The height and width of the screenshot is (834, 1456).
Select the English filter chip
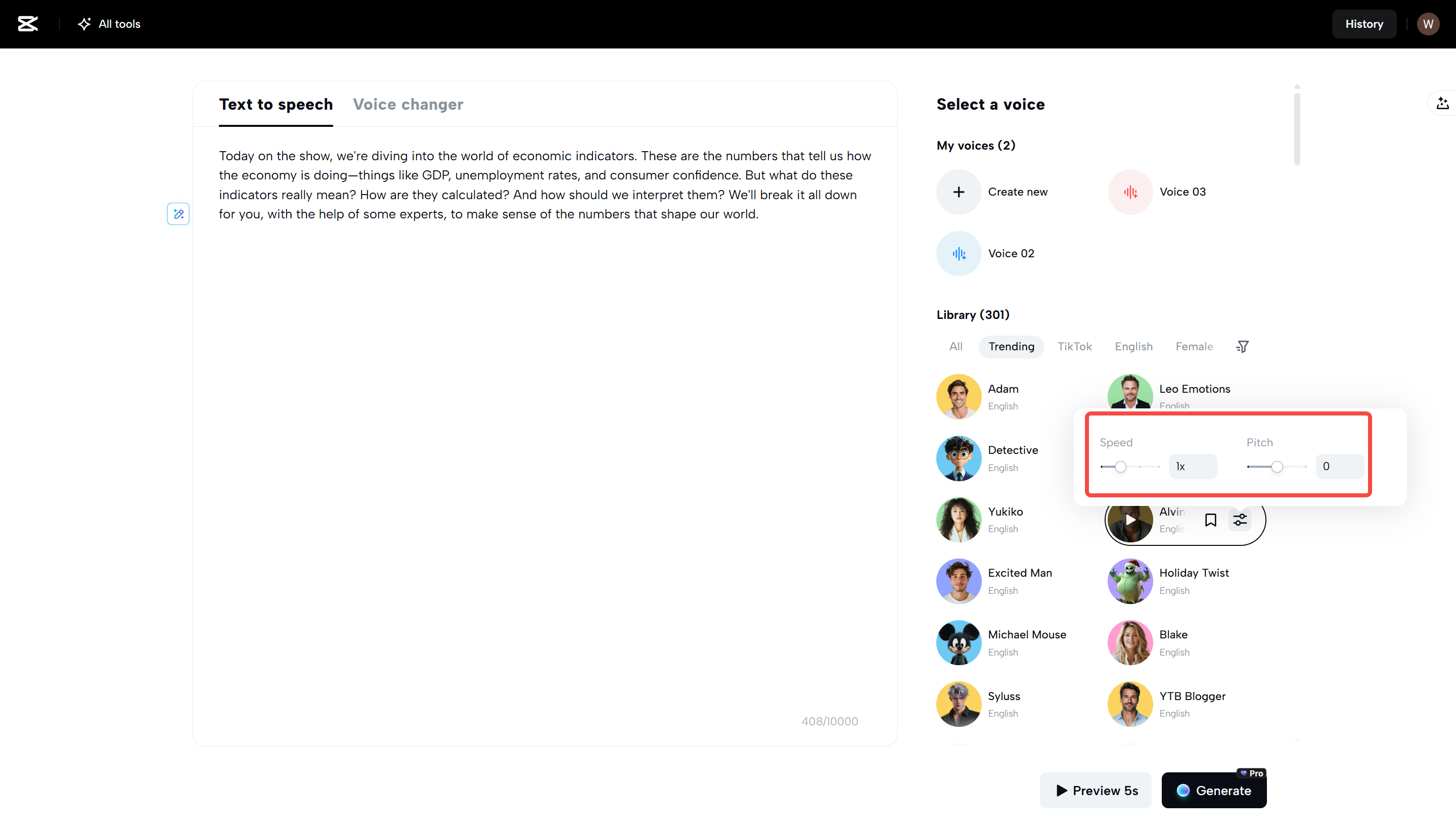pyautogui.click(x=1133, y=347)
